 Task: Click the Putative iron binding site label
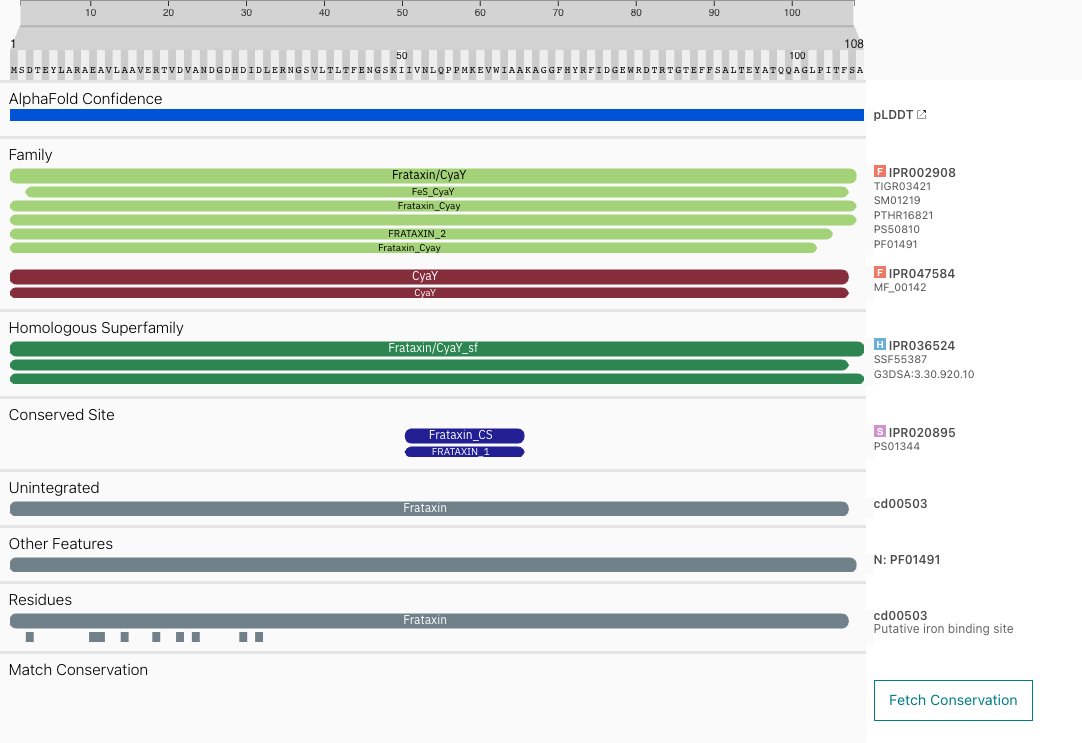(x=943, y=629)
